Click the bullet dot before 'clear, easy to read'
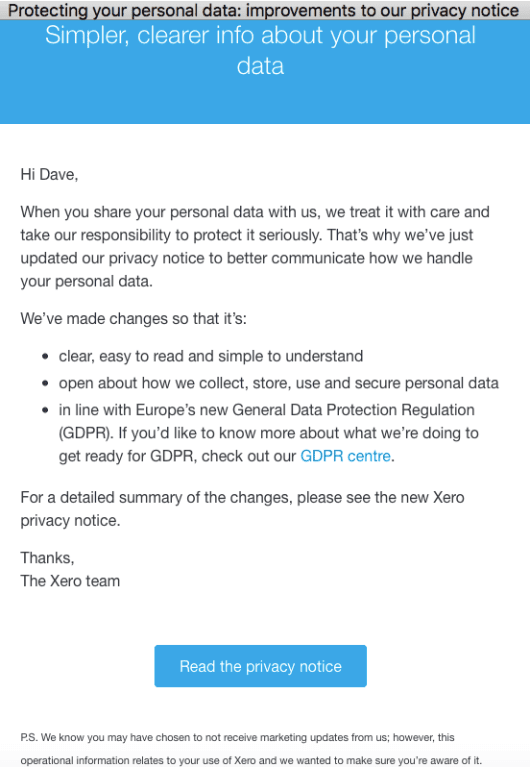Viewport: 530px width, 771px height. [45, 356]
